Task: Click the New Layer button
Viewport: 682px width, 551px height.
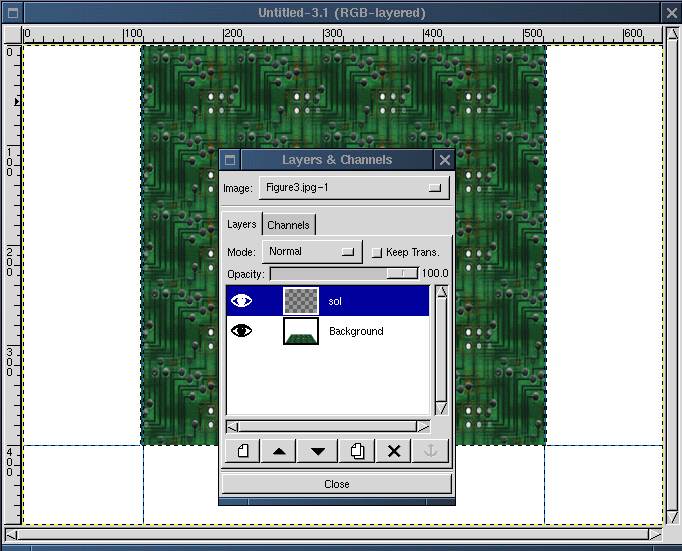Action: coord(243,451)
